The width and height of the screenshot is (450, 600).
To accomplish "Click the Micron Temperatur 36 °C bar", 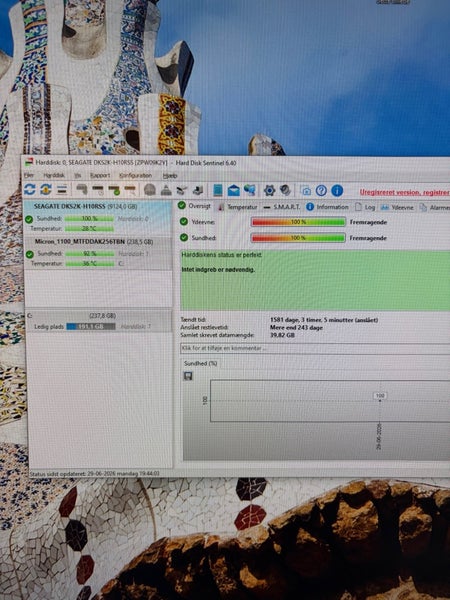I will point(90,264).
